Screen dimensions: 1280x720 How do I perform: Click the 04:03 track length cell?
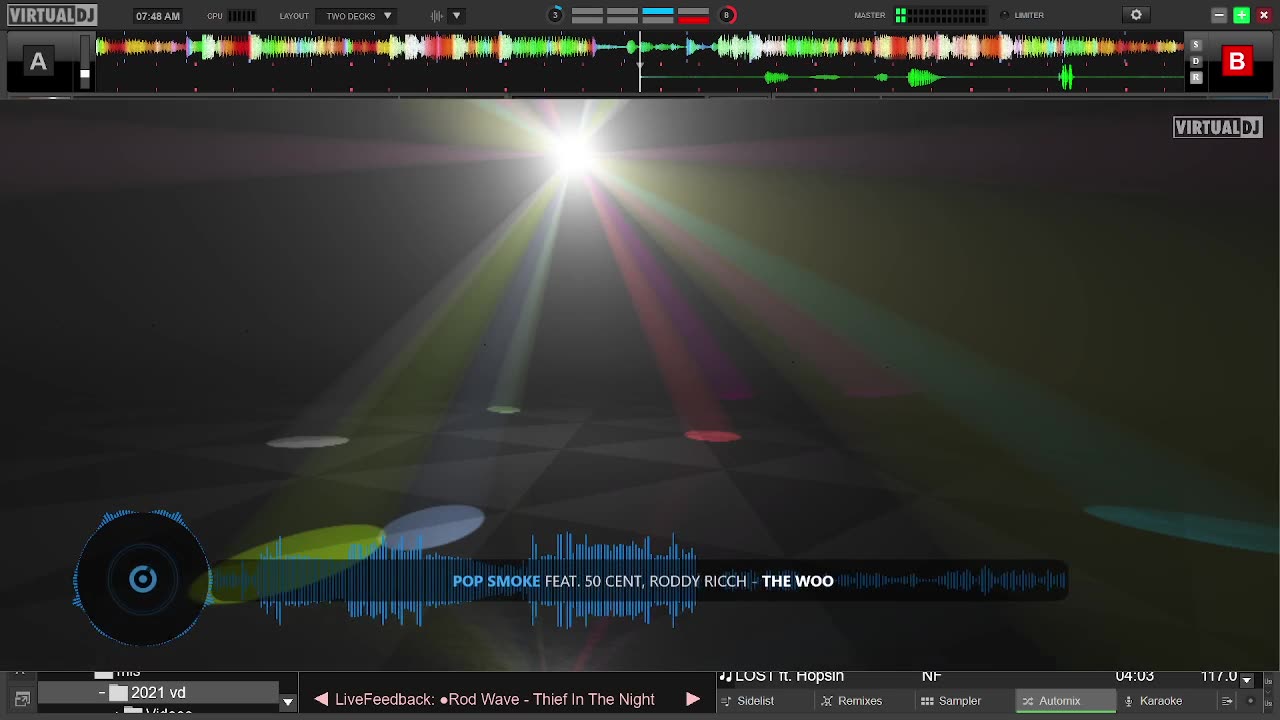pos(1135,677)
